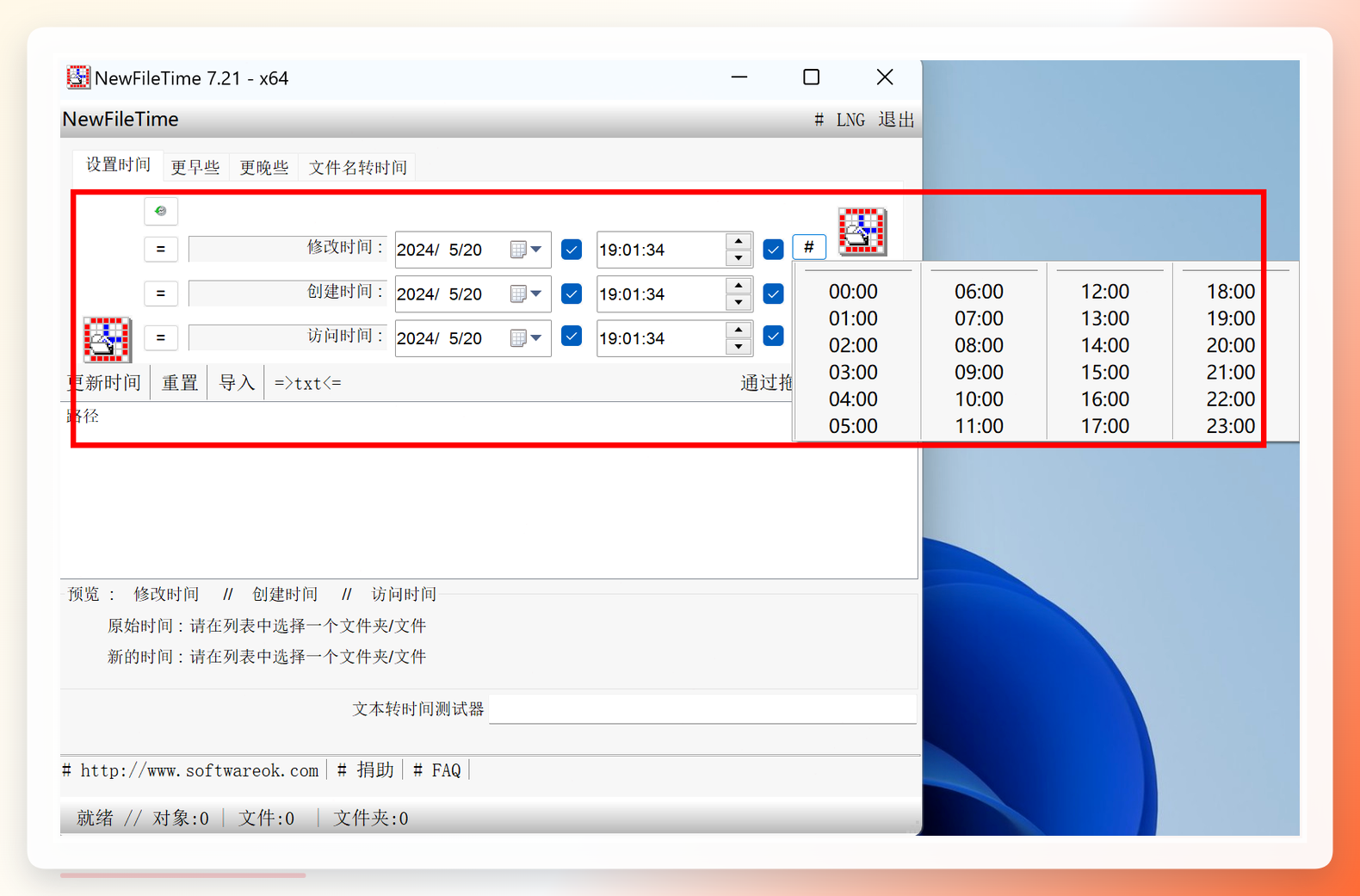Viewport: 1360px width, 896px height.
Task: Click the # 捐助 donate link
Action: tap(366, 770)
